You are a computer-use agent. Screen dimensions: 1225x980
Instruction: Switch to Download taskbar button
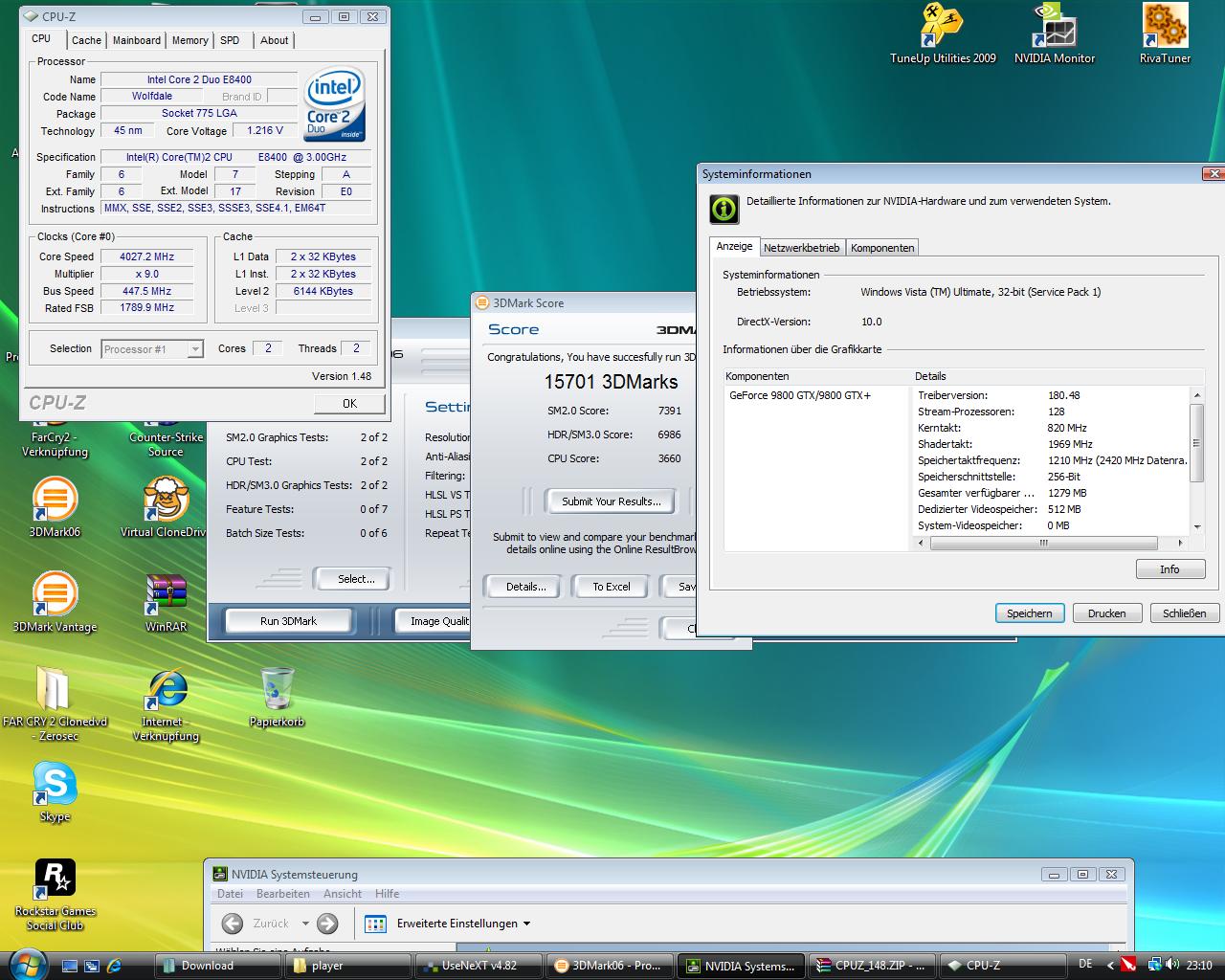[217, 966]
